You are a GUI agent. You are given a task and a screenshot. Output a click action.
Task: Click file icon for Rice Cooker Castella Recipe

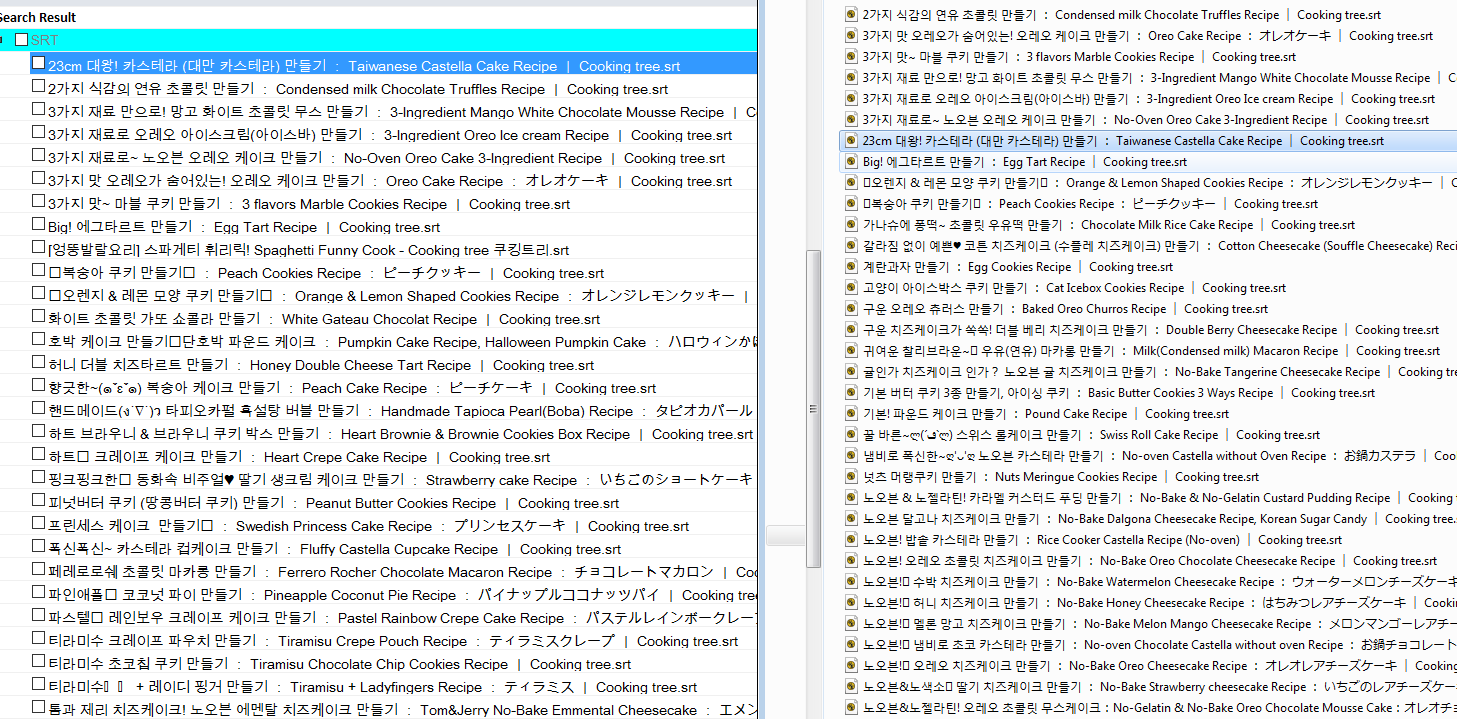pos(851,539)
